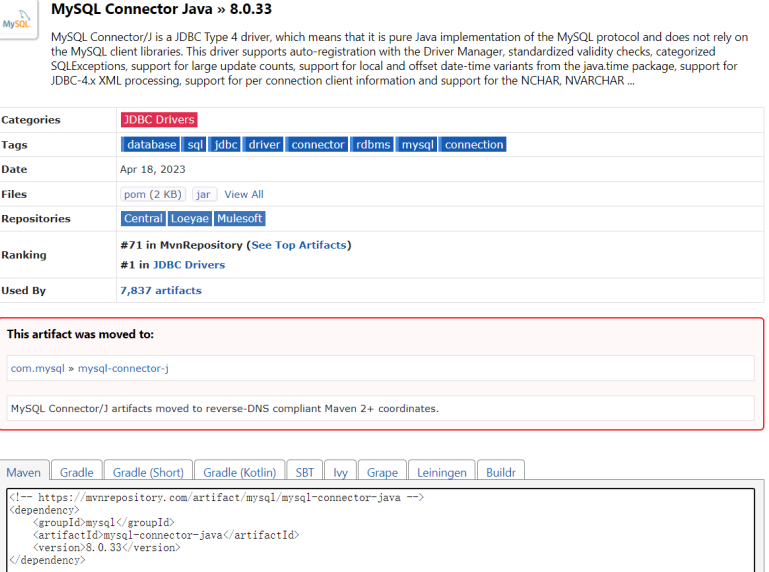Viewport: 769px width, 572px height.
Task: Select the database tag
Action: (x=151, y=145)
